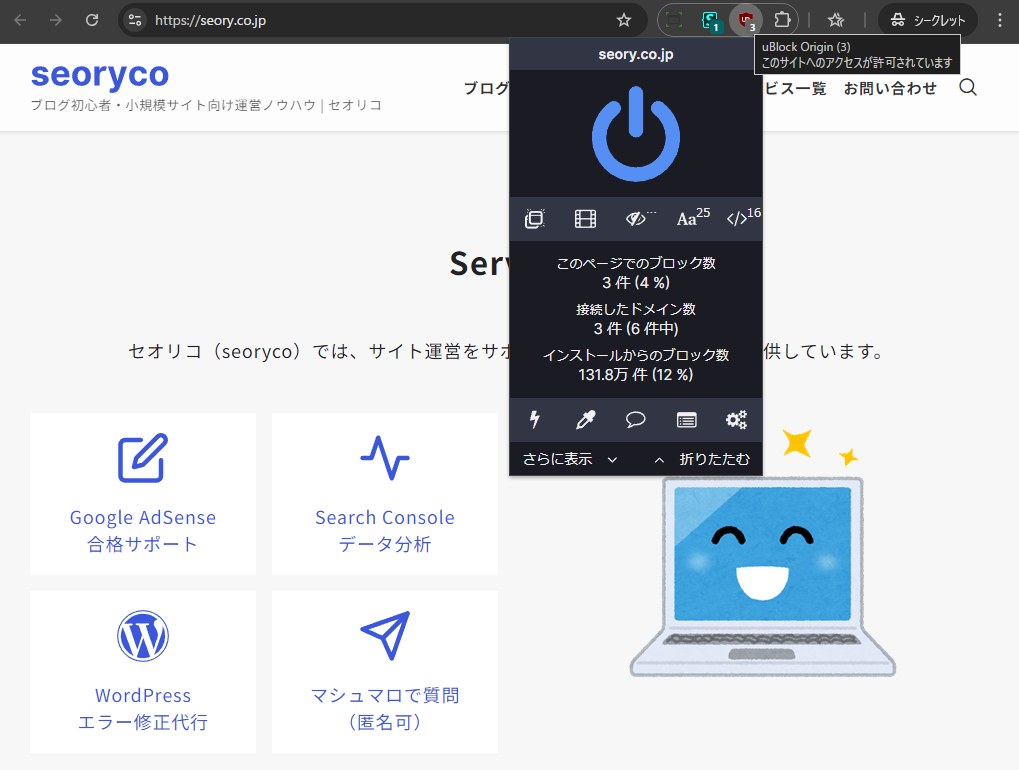This screenshot has width=1019, height=770.
Task: Toggle cosmetic filtering eye icon
Action: [636, 219]
